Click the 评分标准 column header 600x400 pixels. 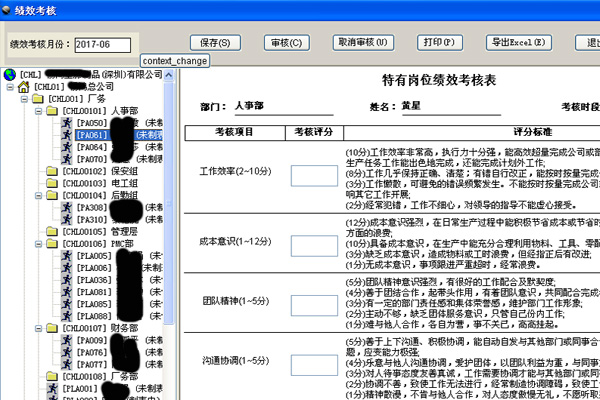[x=532, y=132]
